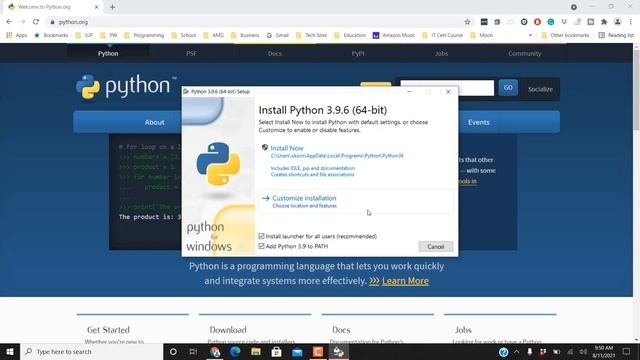Select the Jobs tab in site top nav
Screen dimensions: 640x360
[x=441, y=53]
